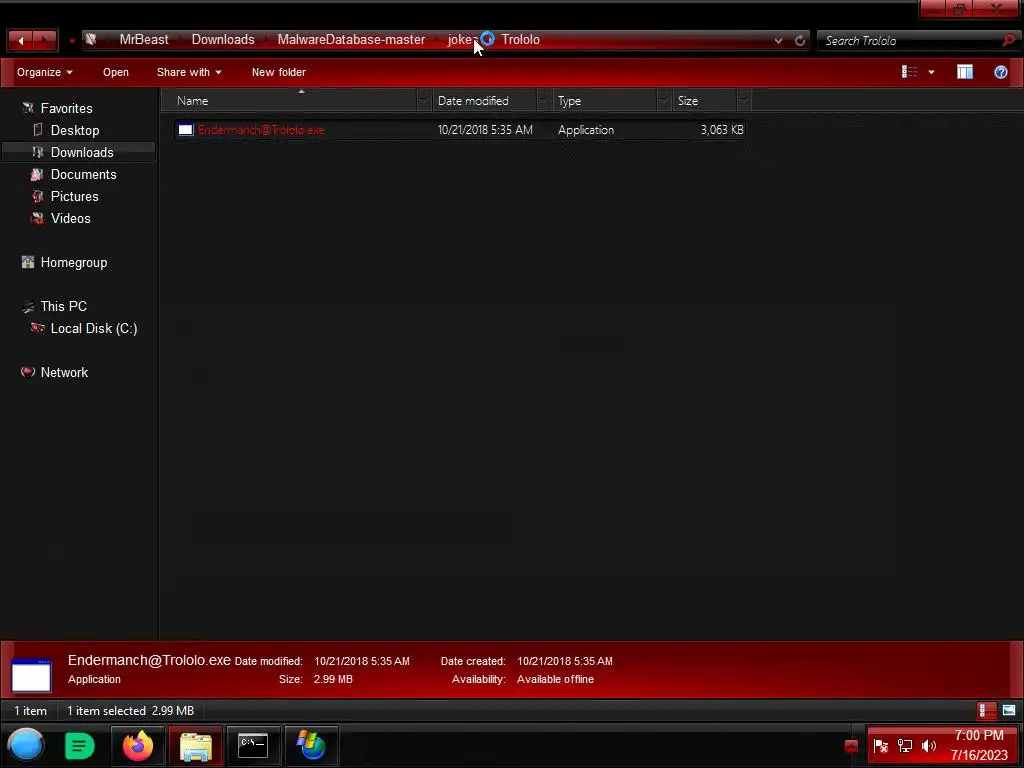The height and width of the screenshot is (768, 1024).
Task: Open the green notes app on taskbar
Action: [80, 746]
